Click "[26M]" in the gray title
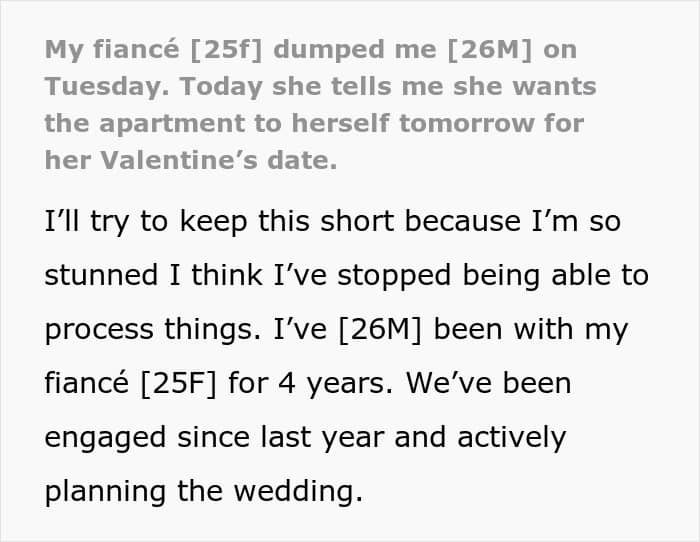The width and height of the screenshot is (700, 542). click(489, 50)
